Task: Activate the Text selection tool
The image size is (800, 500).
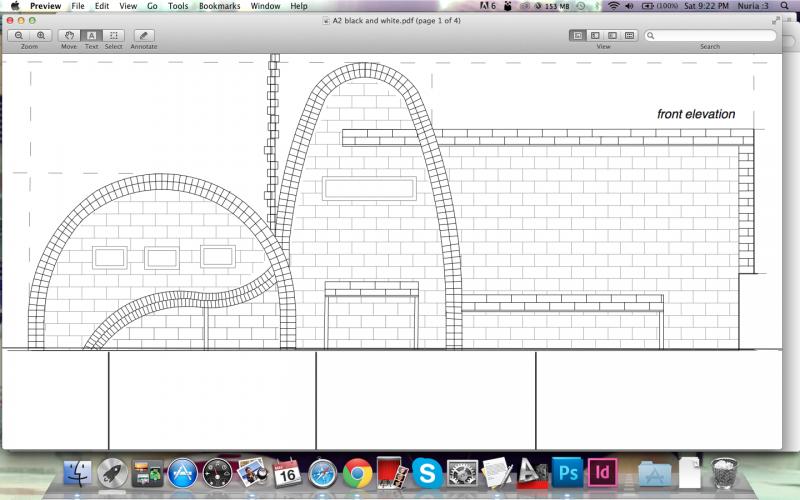Action: (x=91, y=35)
